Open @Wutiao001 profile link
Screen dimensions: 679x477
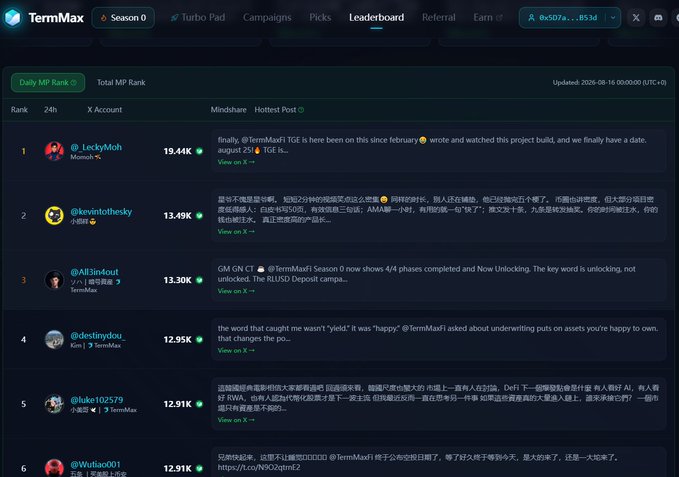[96, 464]
